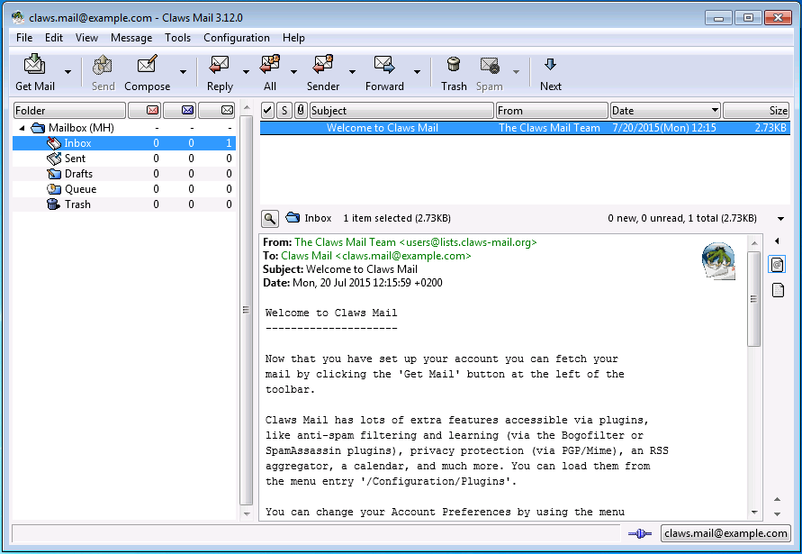Viewport: 802px width, 554px height.
Task: Toggle the mark column header checkmark
Action: [x=267, y=110]
